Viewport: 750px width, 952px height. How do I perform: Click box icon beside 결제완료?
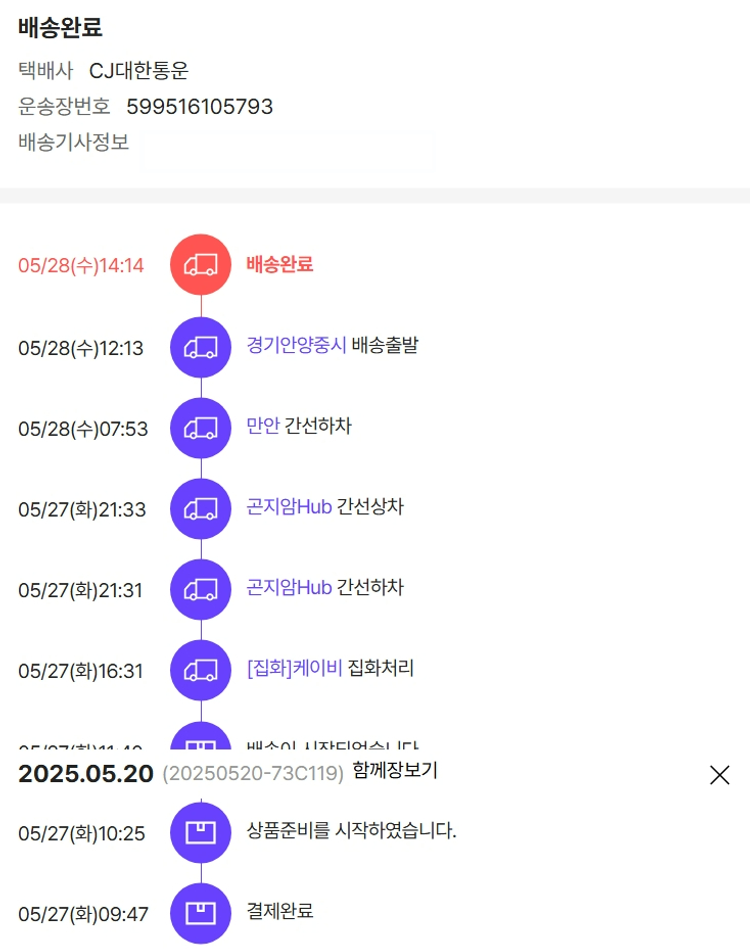click(x=201, y=913)
